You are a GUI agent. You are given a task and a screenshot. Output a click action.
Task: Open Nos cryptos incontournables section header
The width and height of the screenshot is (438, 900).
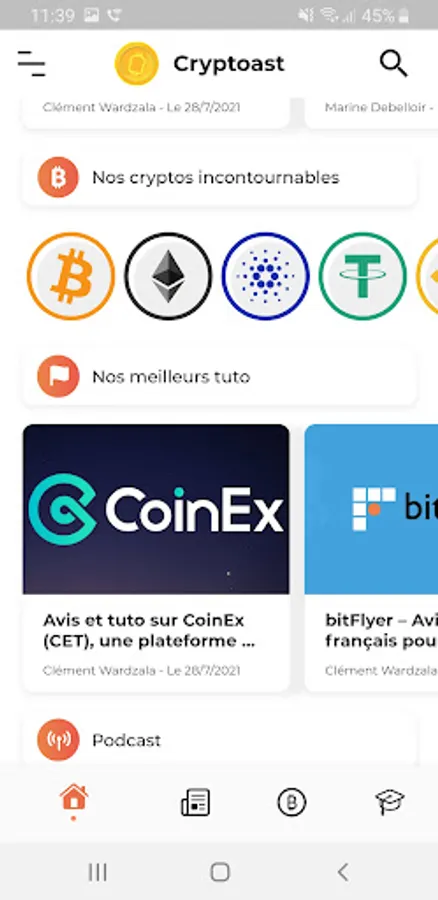(x=219, y=177)
